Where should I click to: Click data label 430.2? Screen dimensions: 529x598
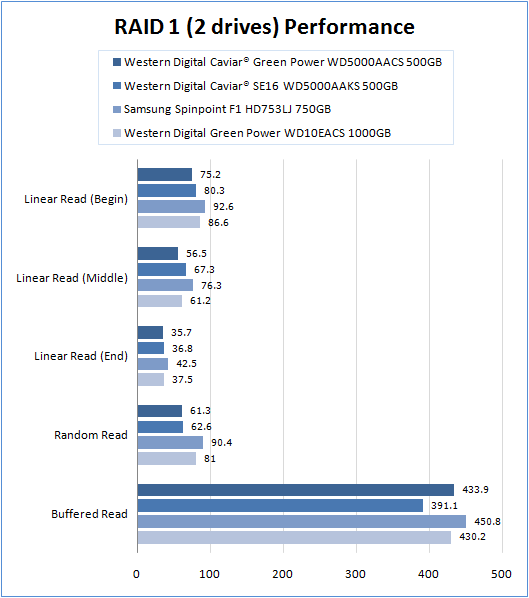473,537
